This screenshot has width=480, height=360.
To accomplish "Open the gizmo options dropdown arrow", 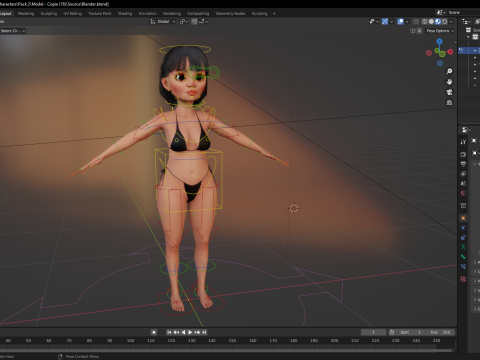I will tap(391, 21).
